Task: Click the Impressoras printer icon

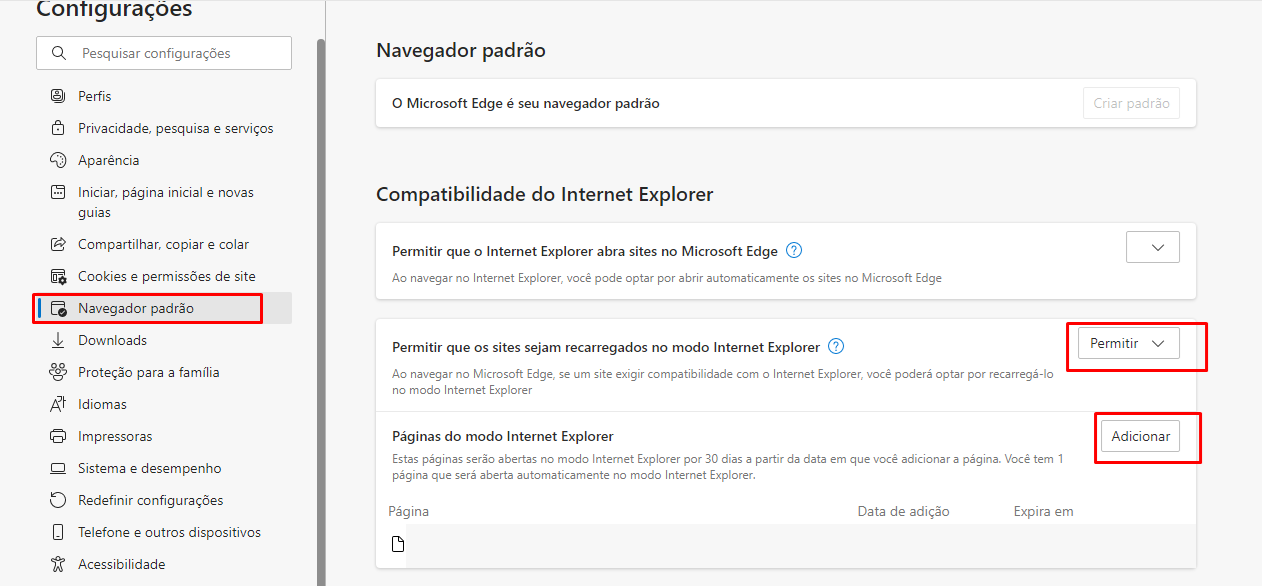Action: click(58, 436)
